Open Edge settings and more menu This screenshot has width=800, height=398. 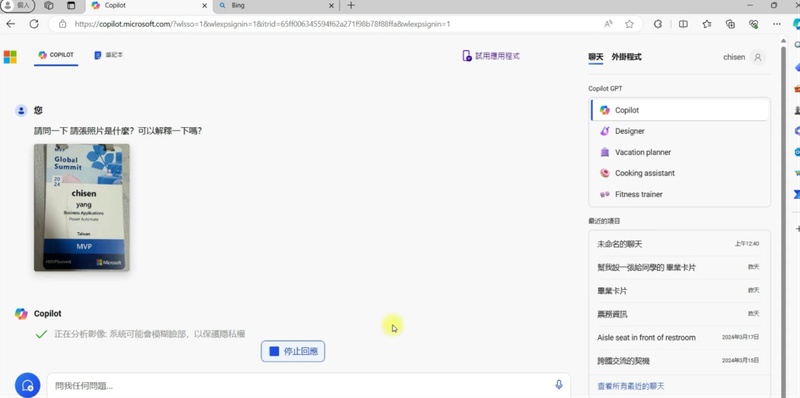pos(777,24)
